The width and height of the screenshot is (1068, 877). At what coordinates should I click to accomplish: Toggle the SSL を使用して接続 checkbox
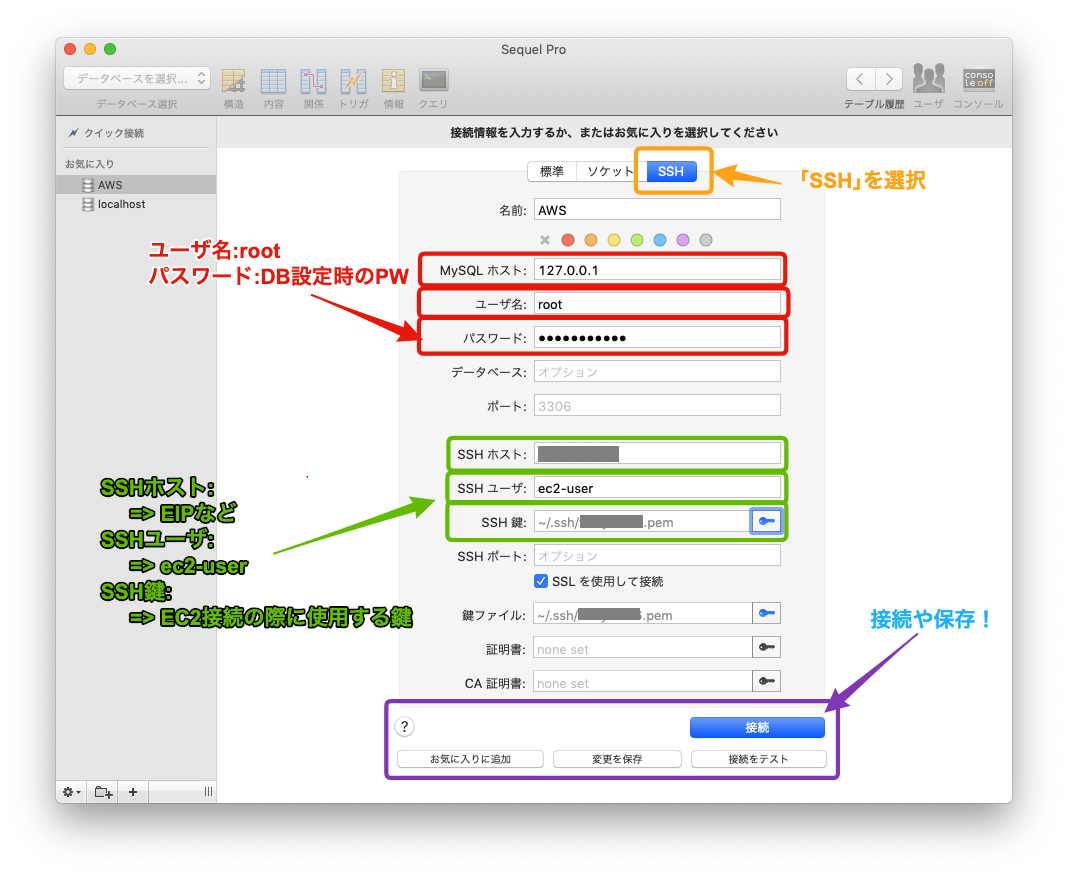coord(541,581)
